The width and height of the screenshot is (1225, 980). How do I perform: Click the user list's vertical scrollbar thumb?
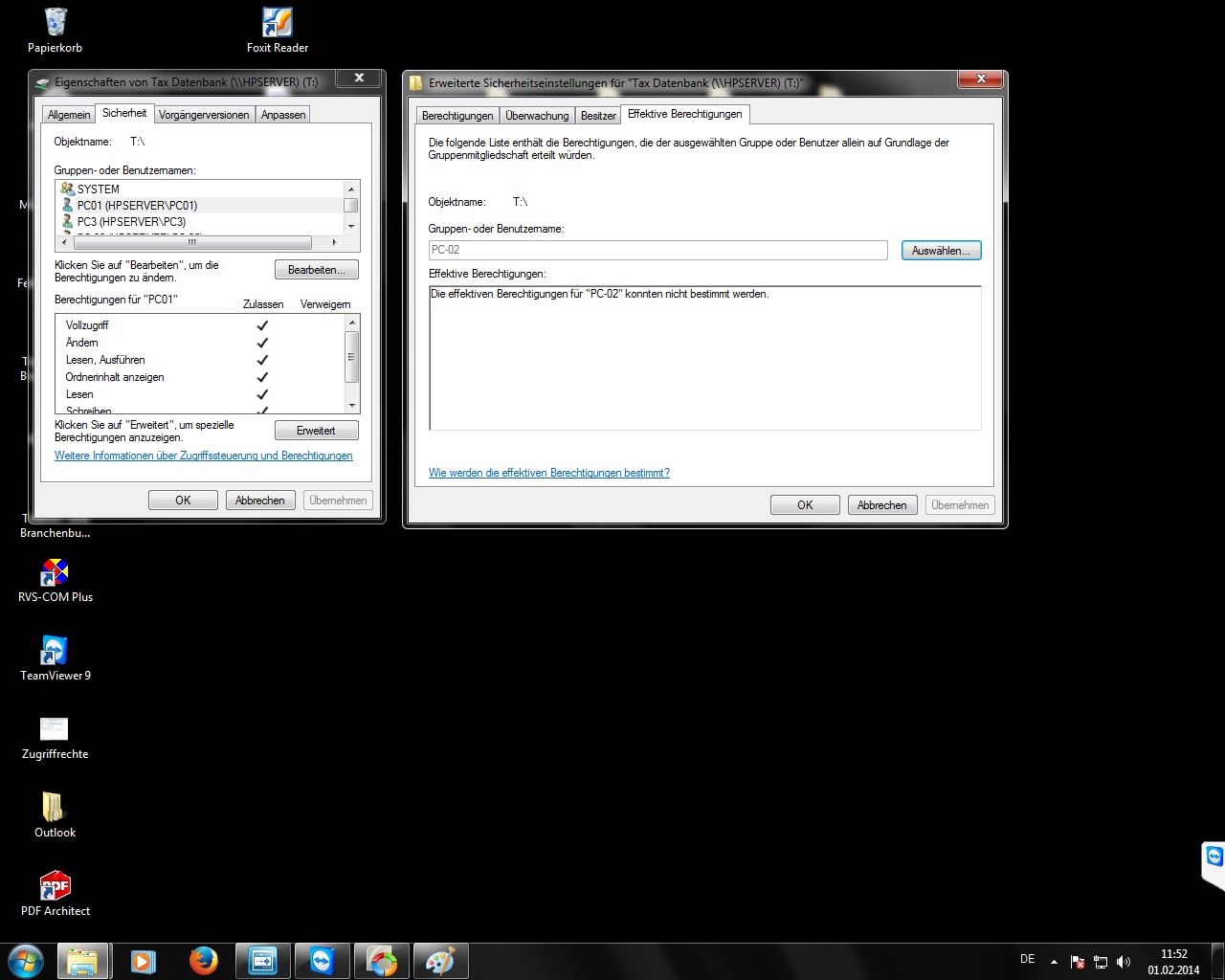click(x=351, y=205)
